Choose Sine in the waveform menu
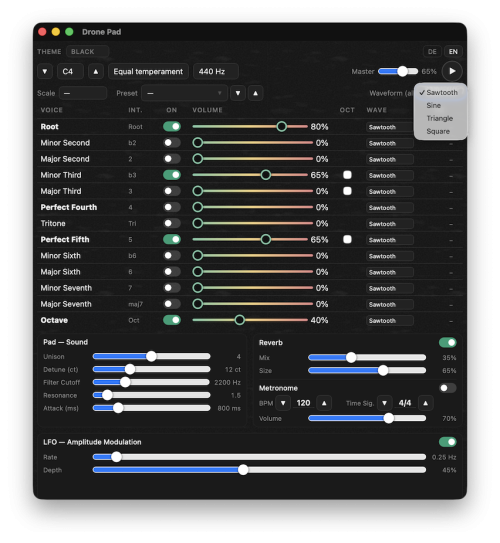The width and height of the screenshot is (500, 543). click(440, 105)
